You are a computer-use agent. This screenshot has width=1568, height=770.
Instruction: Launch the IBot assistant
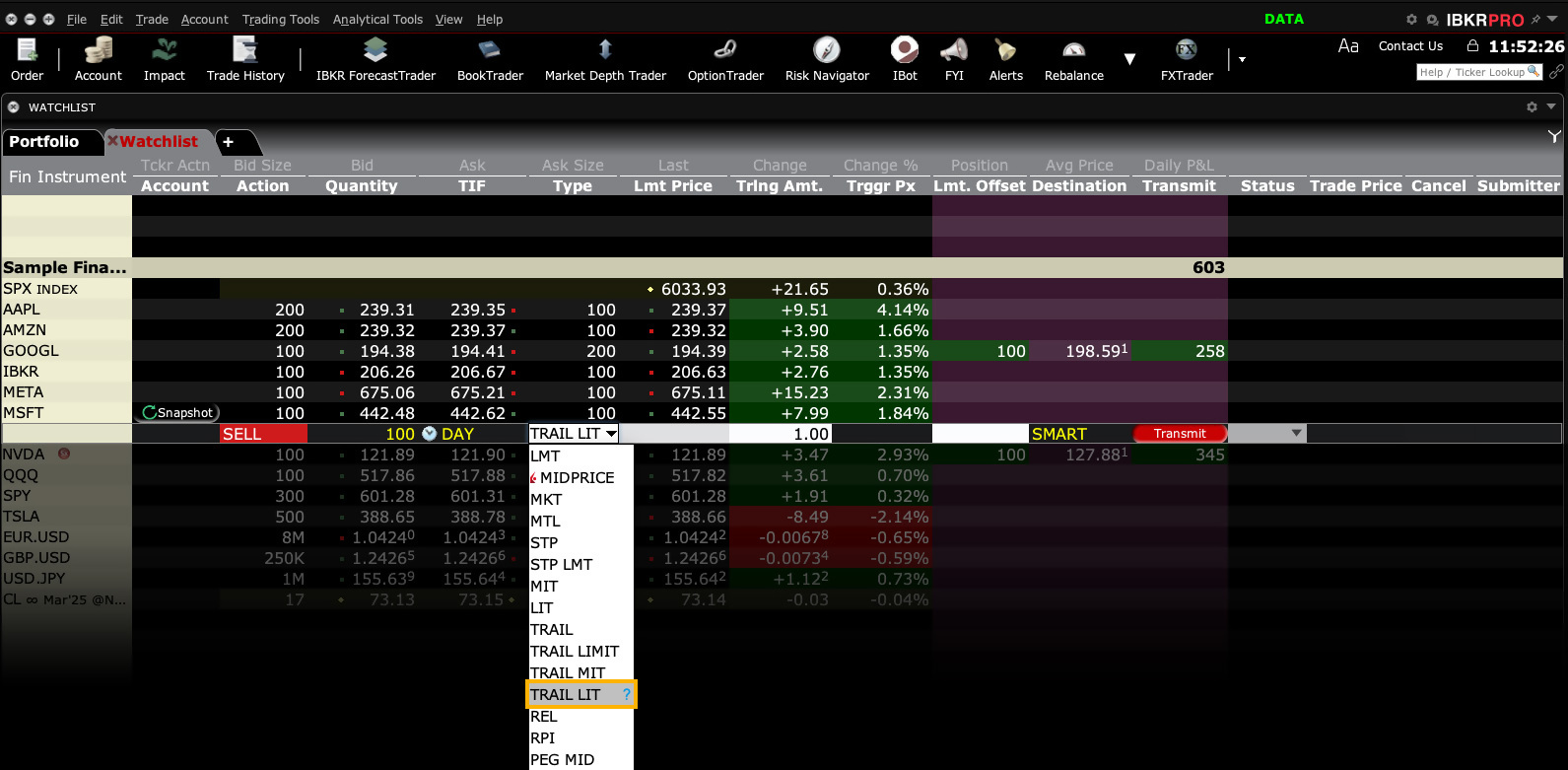coord(904,59)
